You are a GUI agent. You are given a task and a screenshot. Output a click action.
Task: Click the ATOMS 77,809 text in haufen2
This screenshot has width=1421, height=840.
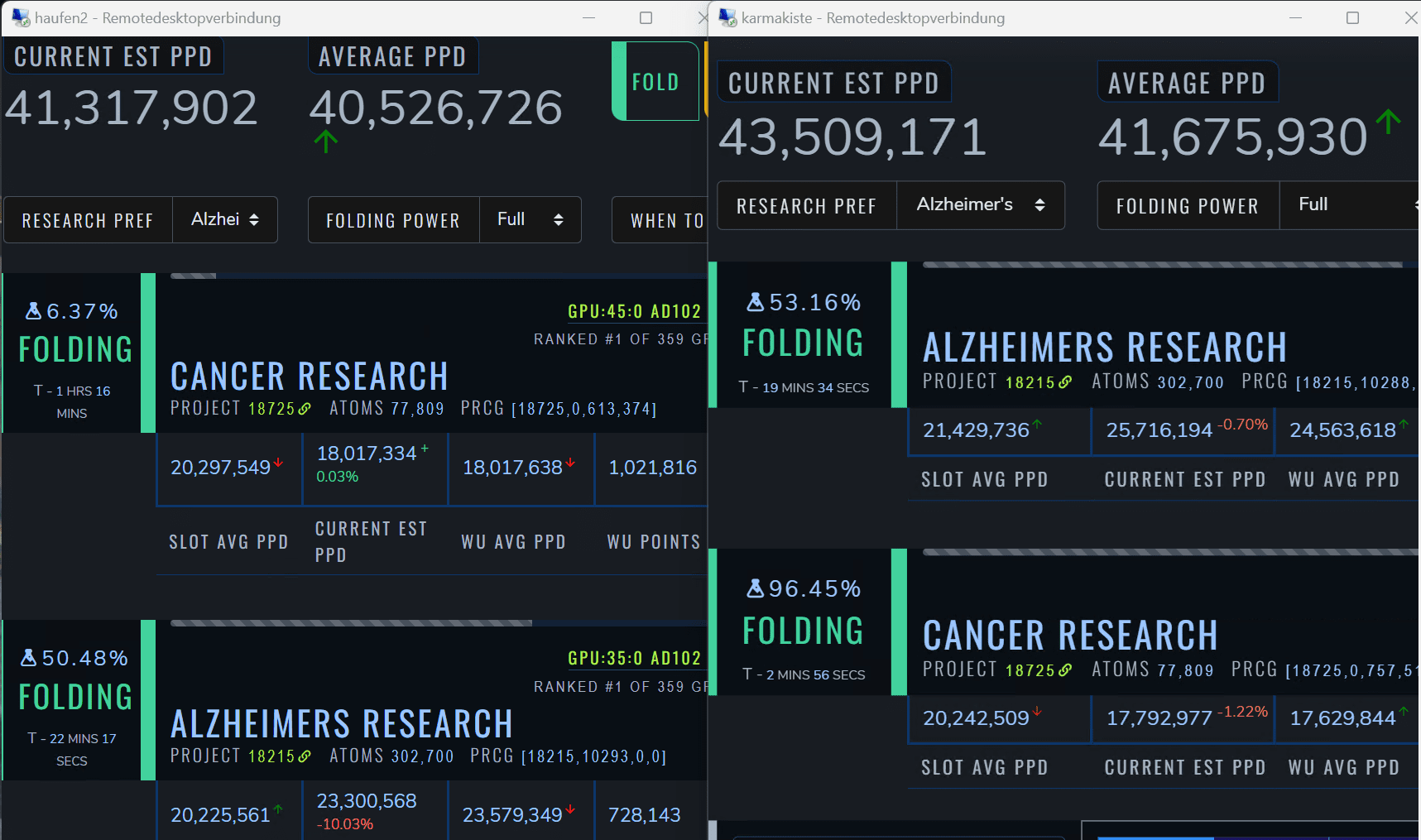[386, 409]
